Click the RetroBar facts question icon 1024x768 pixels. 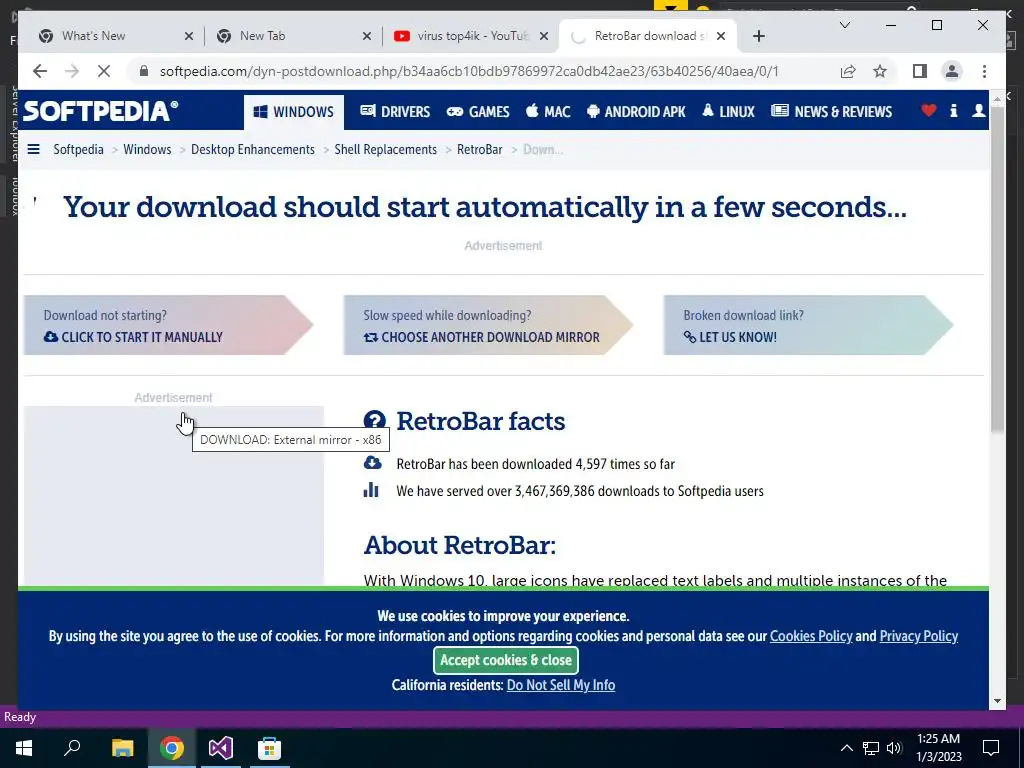(x=374, y=421)
